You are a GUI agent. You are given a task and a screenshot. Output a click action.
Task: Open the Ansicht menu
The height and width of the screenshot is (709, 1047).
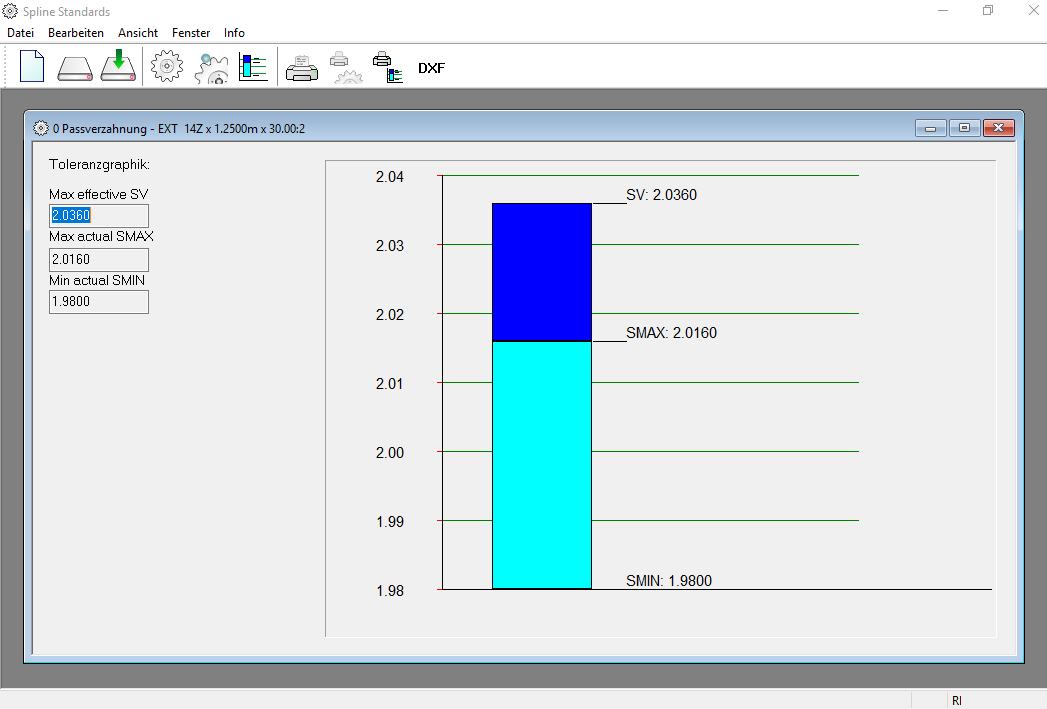coord(138,33)
